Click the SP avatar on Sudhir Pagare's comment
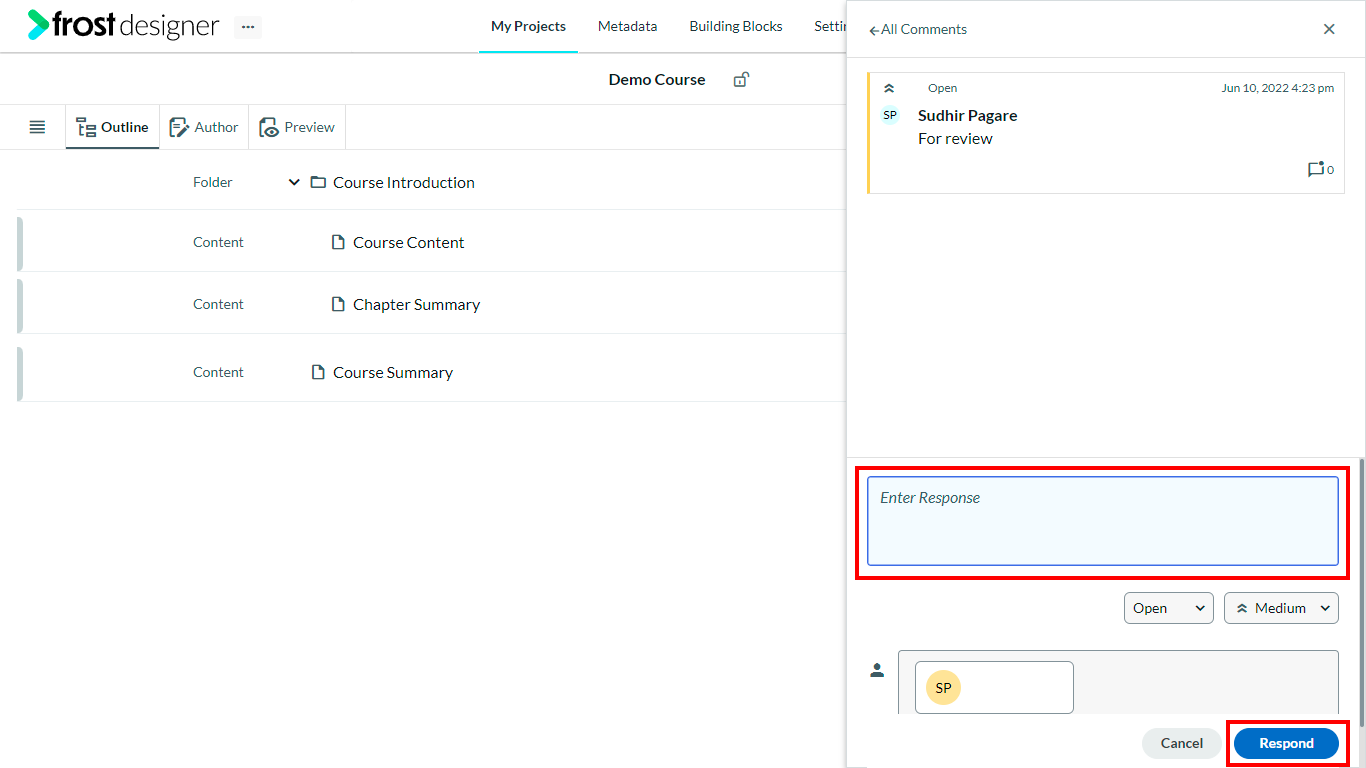This screenshot has width=1366, height=768. point(890,115)
